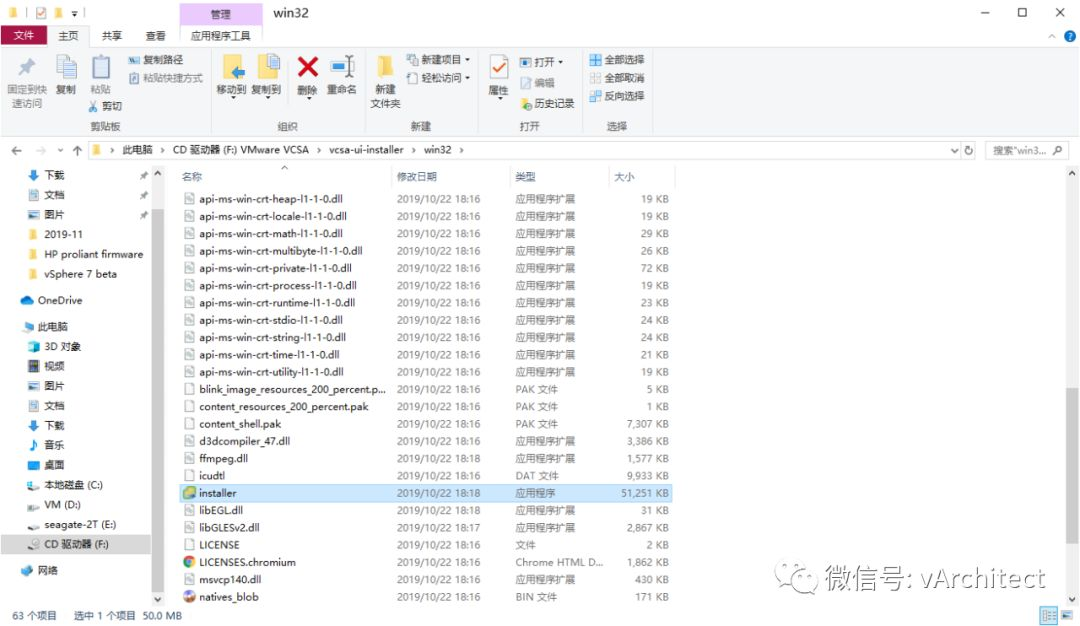Open the Copy to (复制到) menu
Screen dimensions: 1080x626
coord(267,76)
